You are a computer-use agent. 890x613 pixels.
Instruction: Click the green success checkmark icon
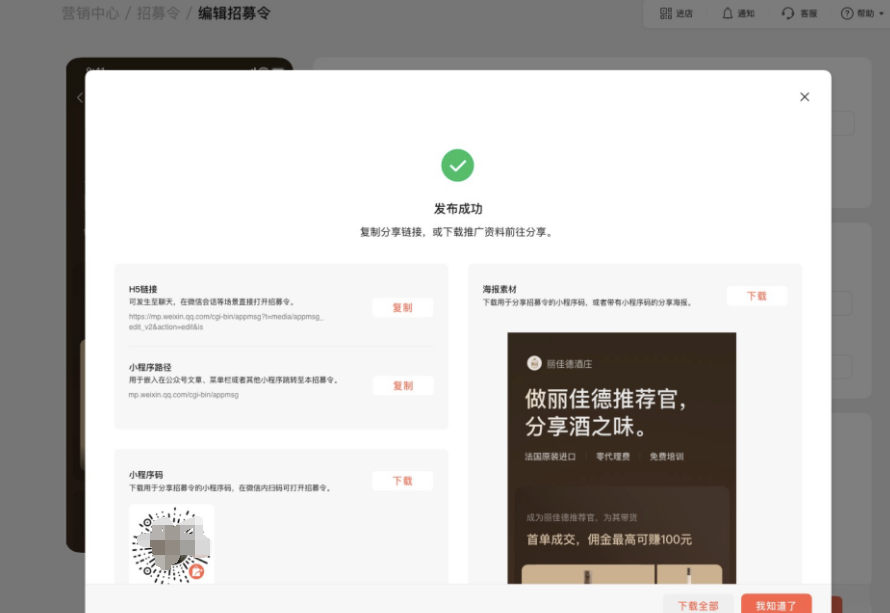(x=457, y=165)
